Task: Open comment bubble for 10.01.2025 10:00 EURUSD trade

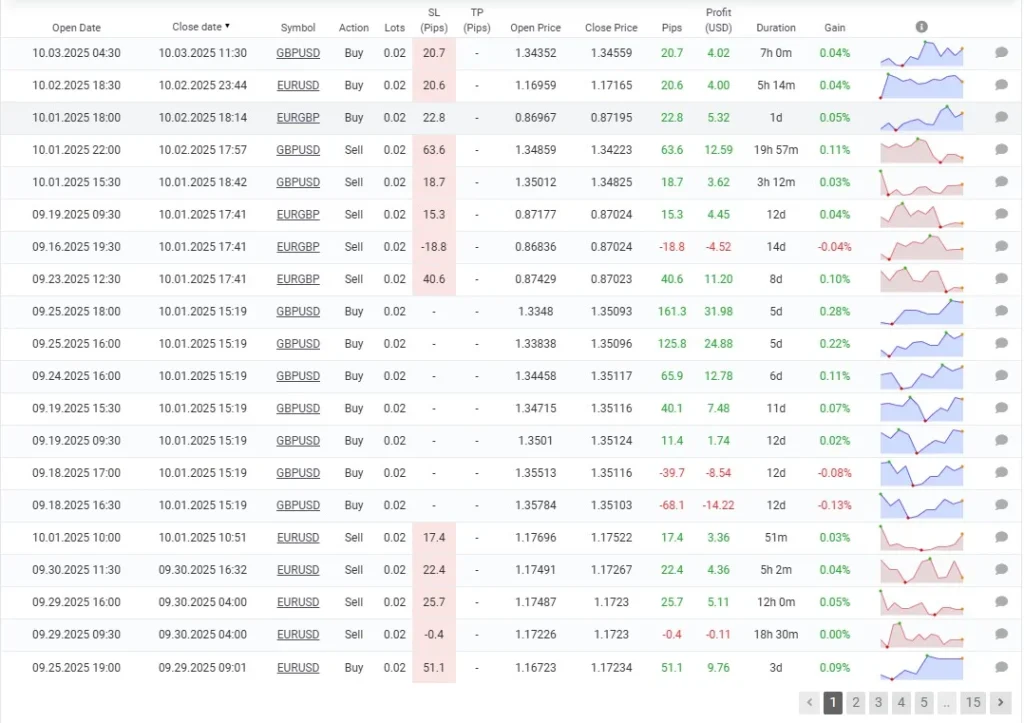Action: tap(1001, 538)
